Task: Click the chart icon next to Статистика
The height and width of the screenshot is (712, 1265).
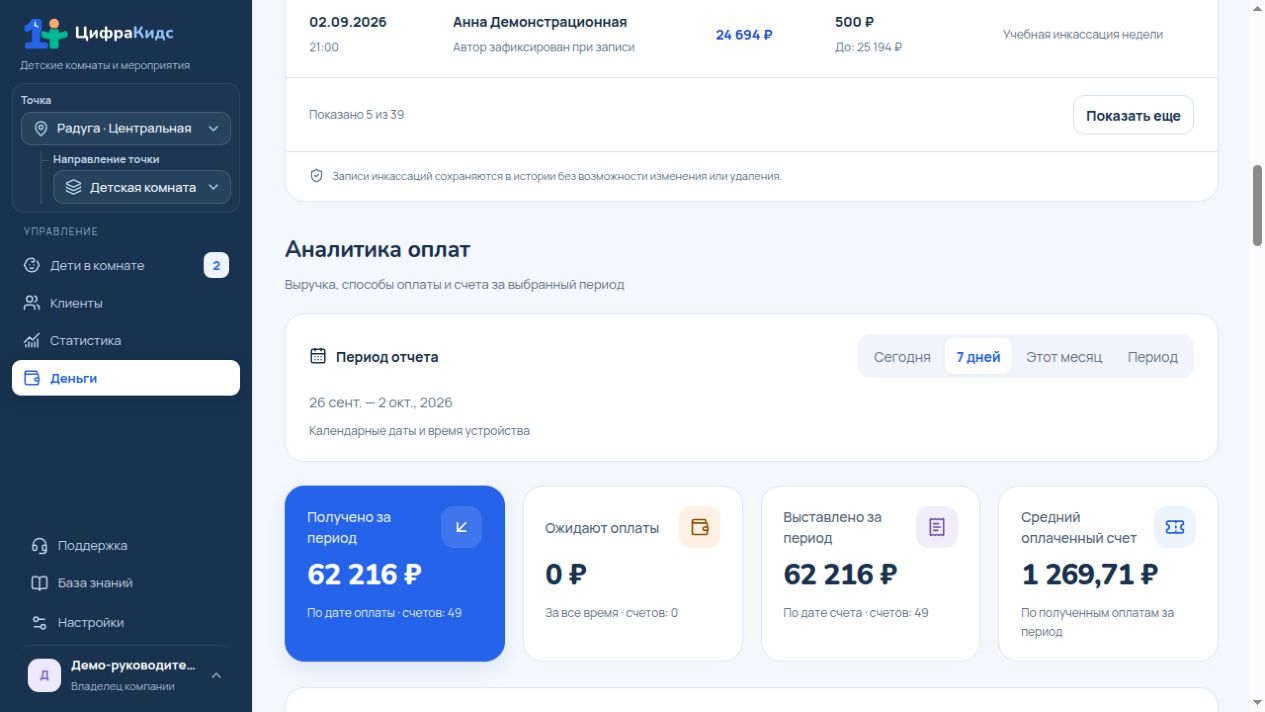Action: pyautogui.click(x=32, y=340)
